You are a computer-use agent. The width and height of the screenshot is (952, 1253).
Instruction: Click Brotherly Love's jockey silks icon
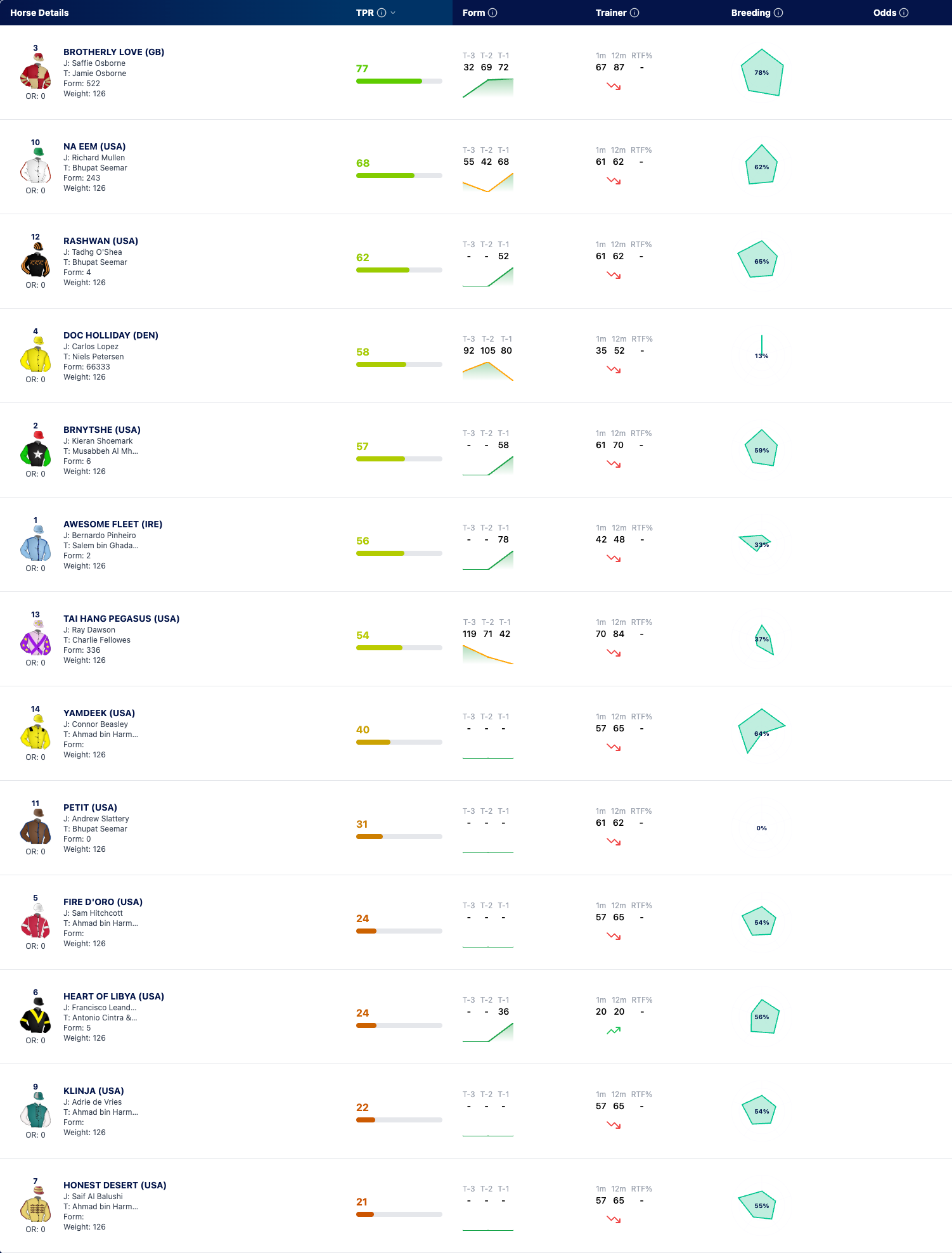click(35, 72)
